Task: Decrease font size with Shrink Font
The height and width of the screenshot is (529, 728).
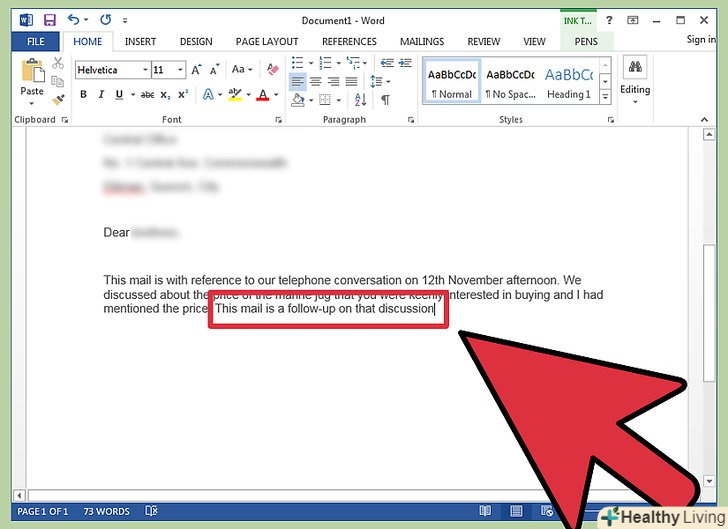Action: pyautogui.click(x=214, y=70)
